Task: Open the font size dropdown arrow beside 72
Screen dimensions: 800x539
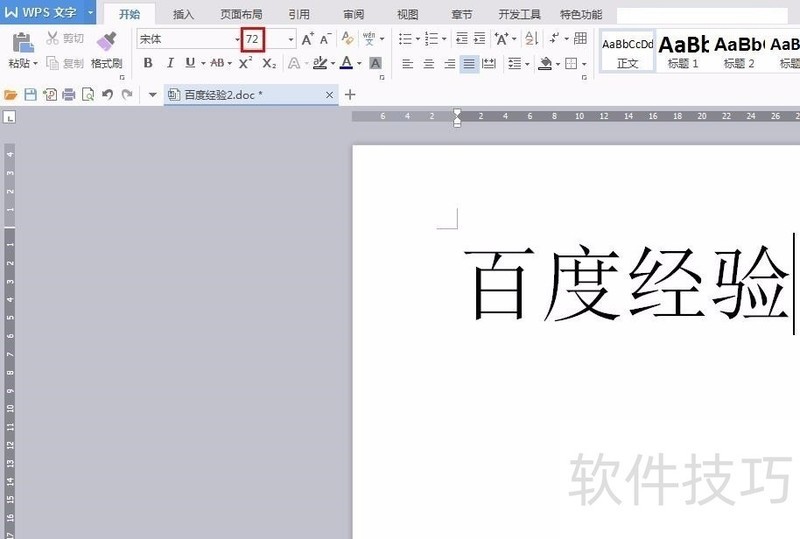Action: pyautogui.click(x=291, y=39)
